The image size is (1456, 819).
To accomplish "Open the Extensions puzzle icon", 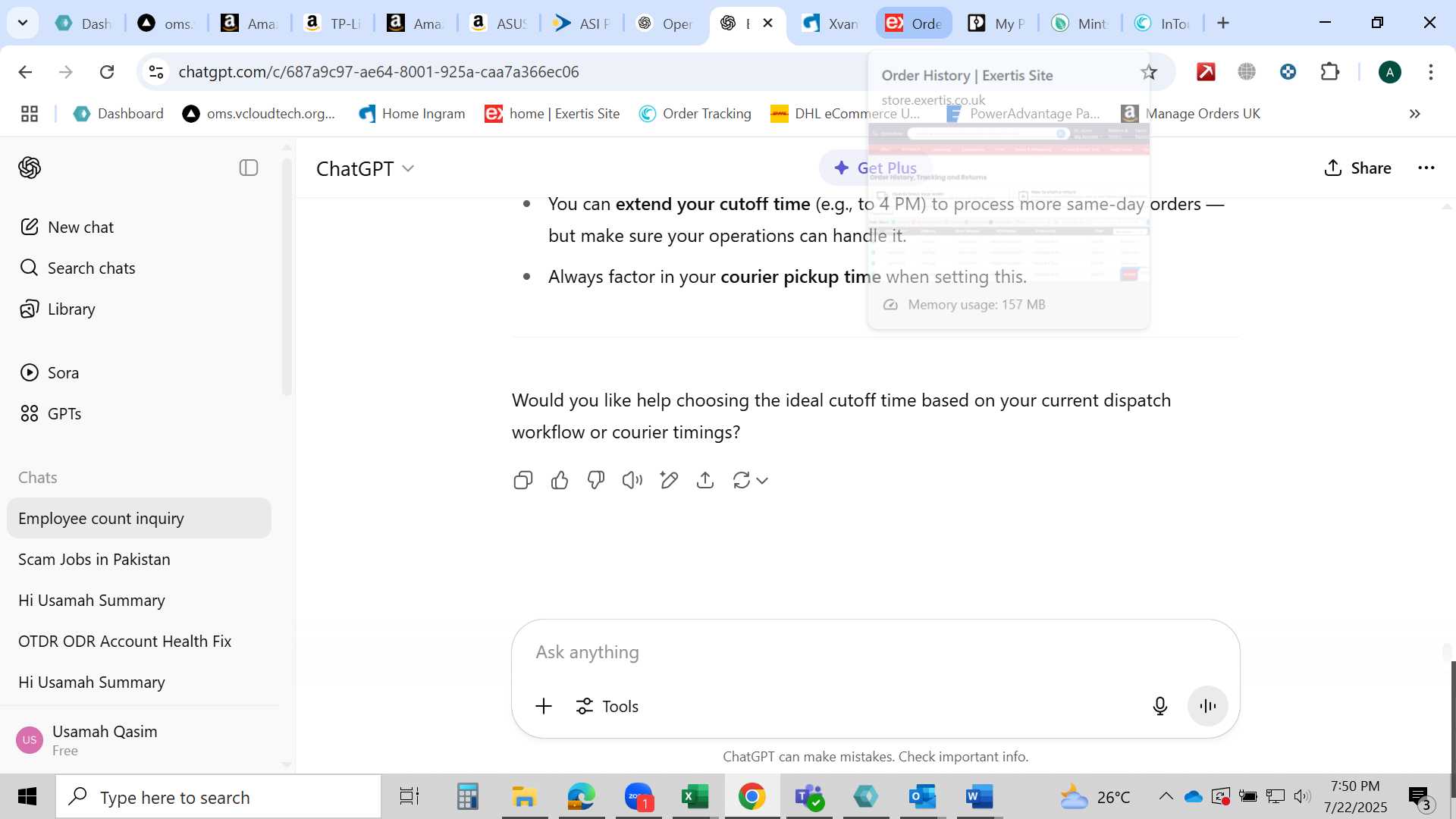I will point(1329,71).
